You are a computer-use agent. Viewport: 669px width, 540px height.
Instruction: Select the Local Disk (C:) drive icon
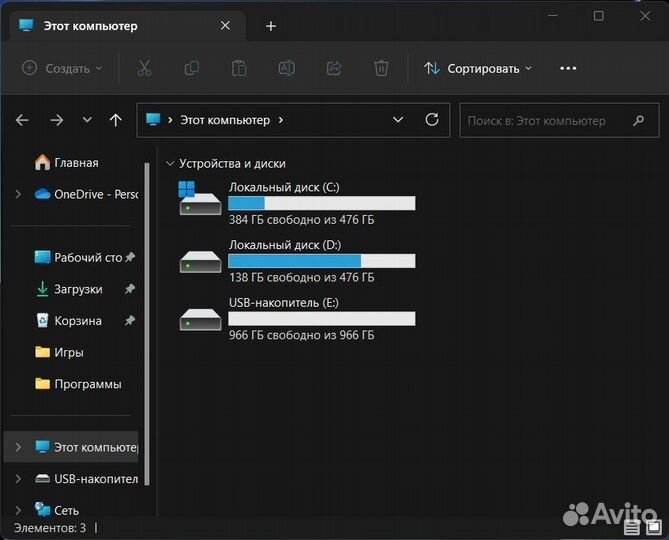coord(200,198)
